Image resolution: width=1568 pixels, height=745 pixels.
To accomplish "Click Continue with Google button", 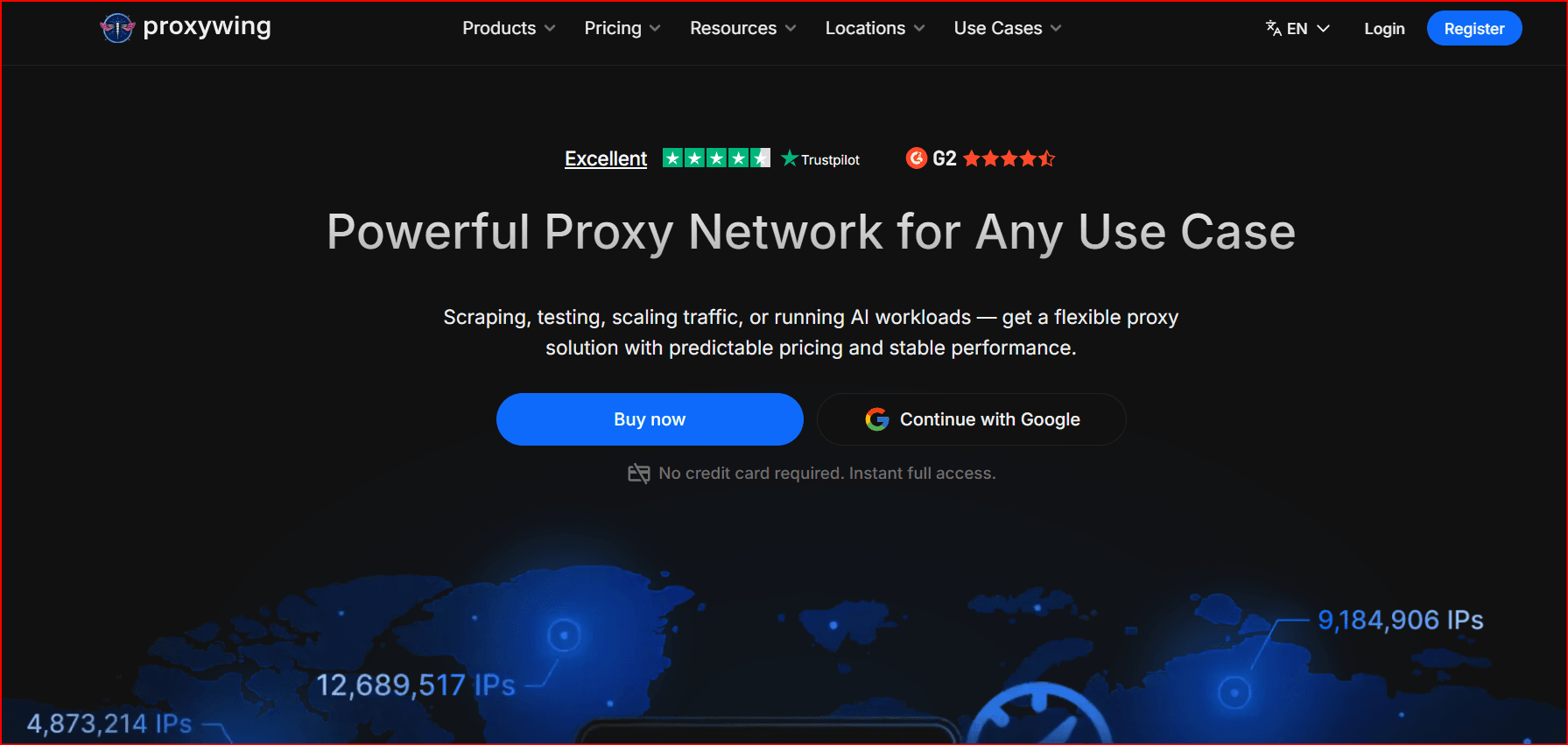I will [x=972, y=419].
